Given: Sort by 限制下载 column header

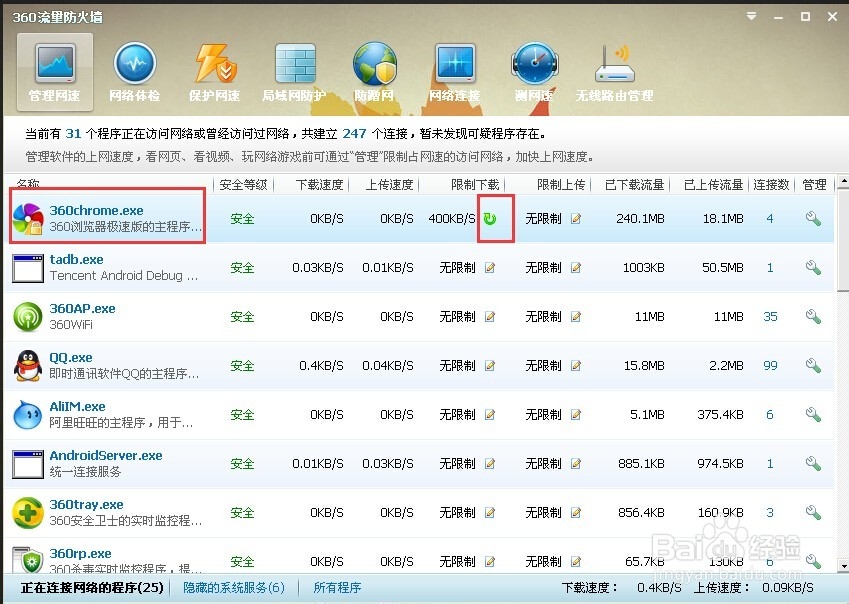Looking at the screenshot, I should click(x=475, y=185).
